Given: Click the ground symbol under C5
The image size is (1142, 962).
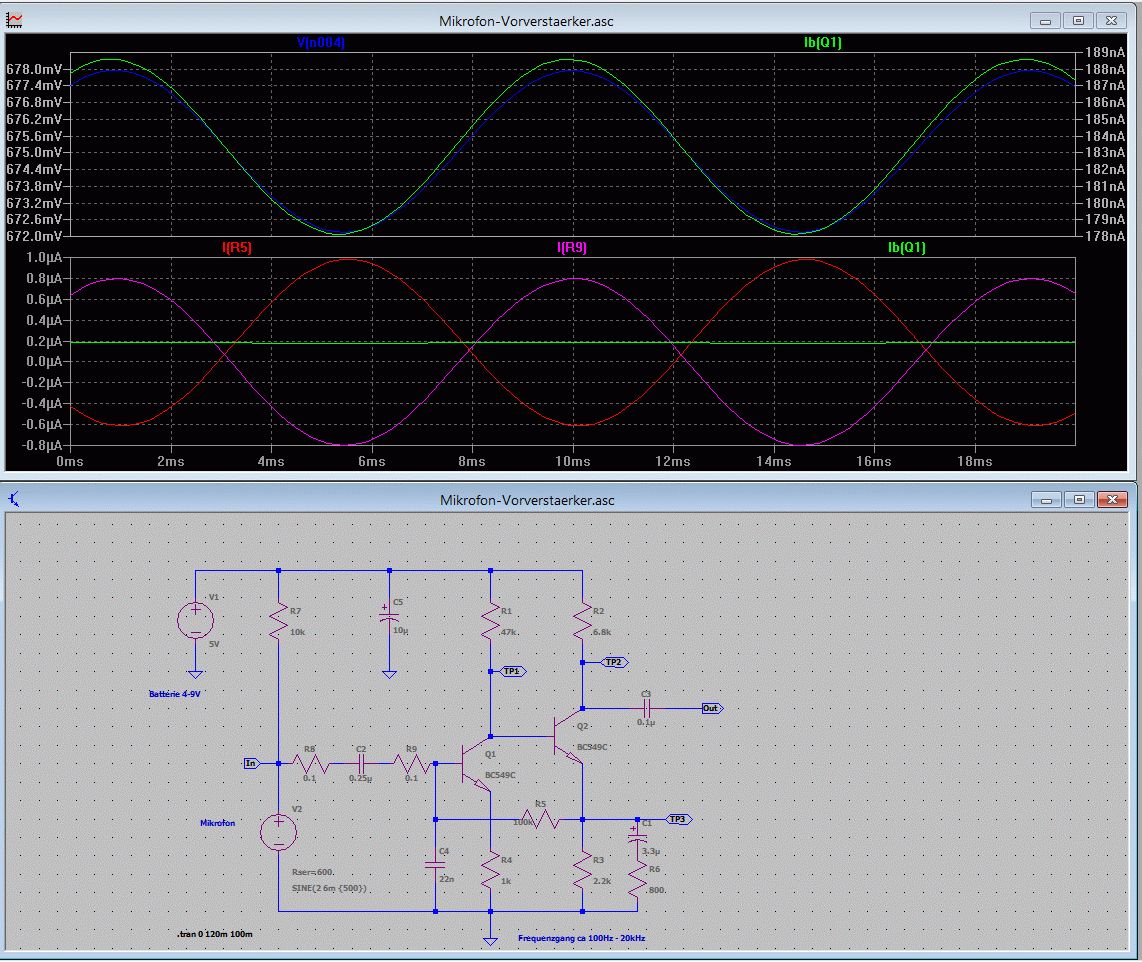Looking at the screenshot, I should point(389,675).
